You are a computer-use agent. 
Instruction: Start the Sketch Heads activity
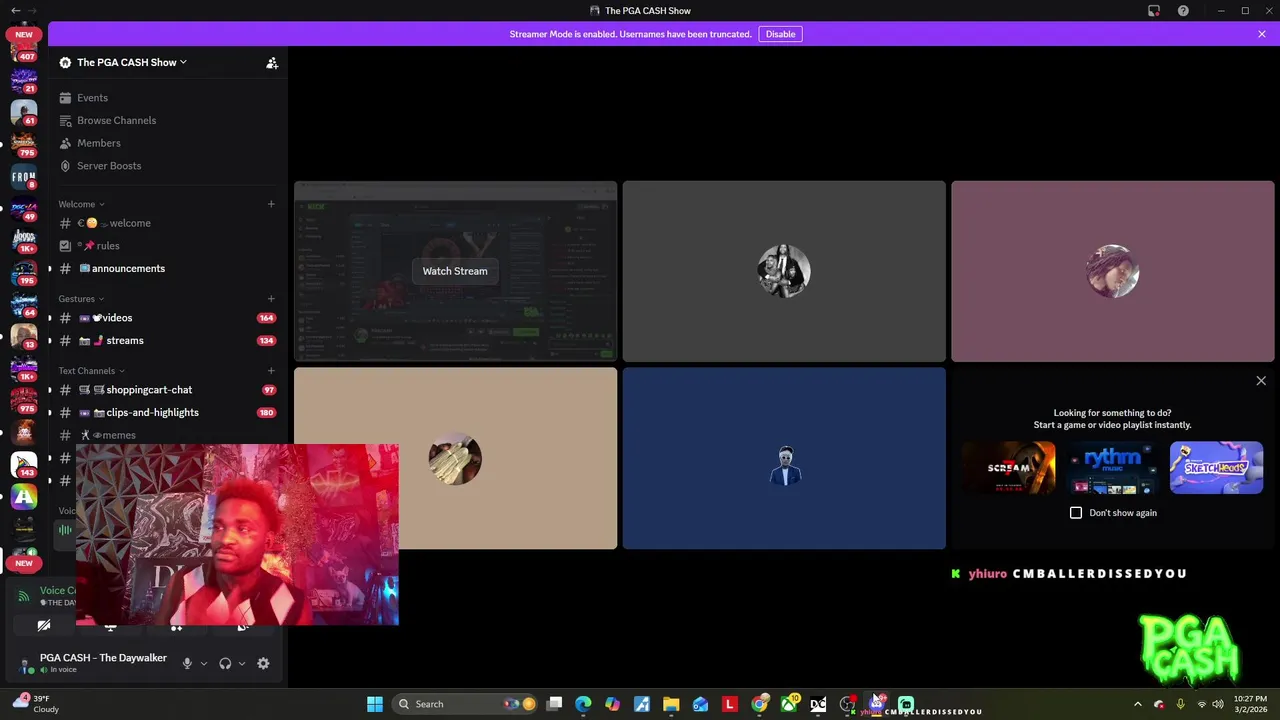pyautogui.click(x=1216, y=468)
